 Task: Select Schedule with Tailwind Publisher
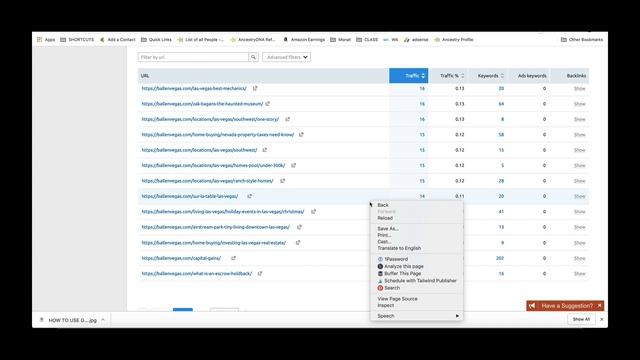(417, 281)
